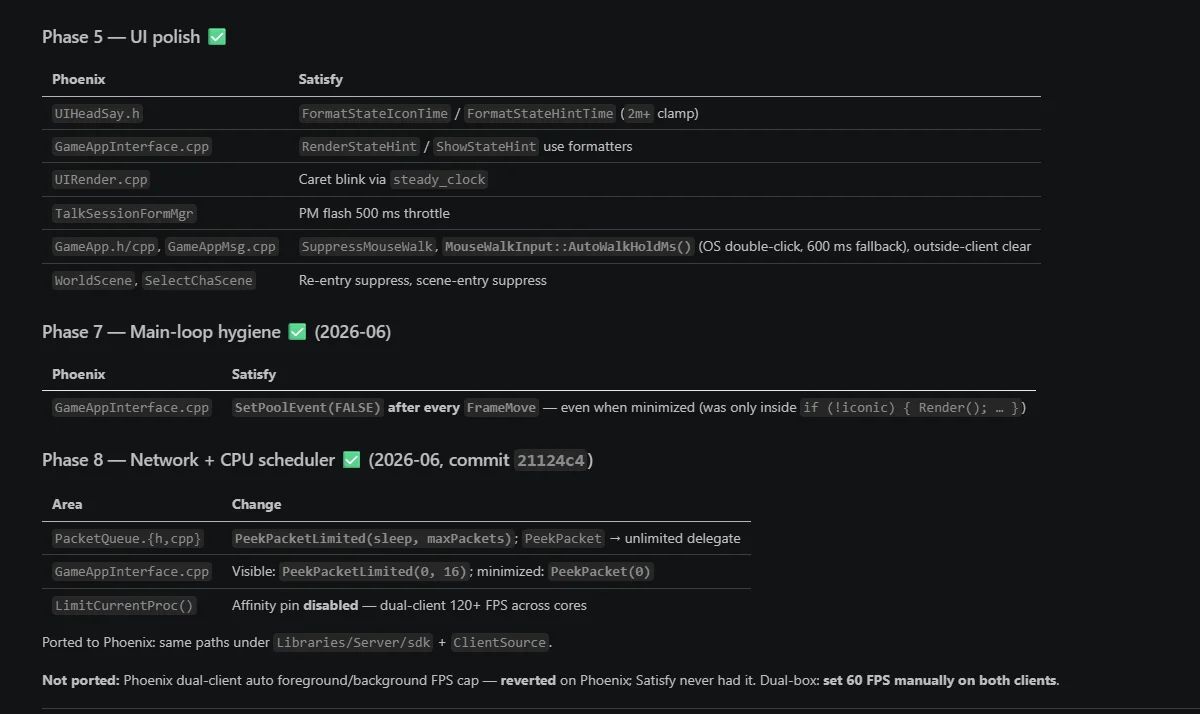Click the "Phase 7 — Main-loop hygiene" heading text
1200x714 pixels.
[161, 332]
